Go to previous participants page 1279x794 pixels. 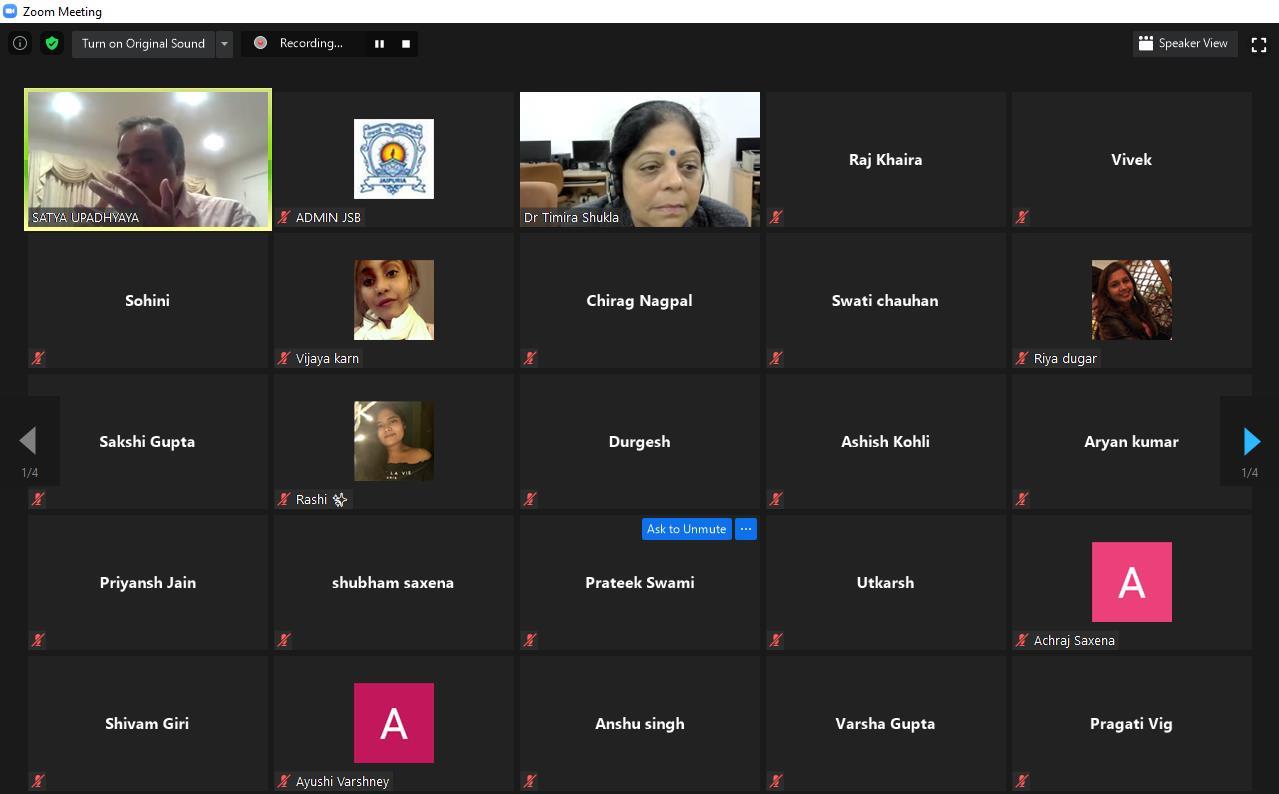28,441
